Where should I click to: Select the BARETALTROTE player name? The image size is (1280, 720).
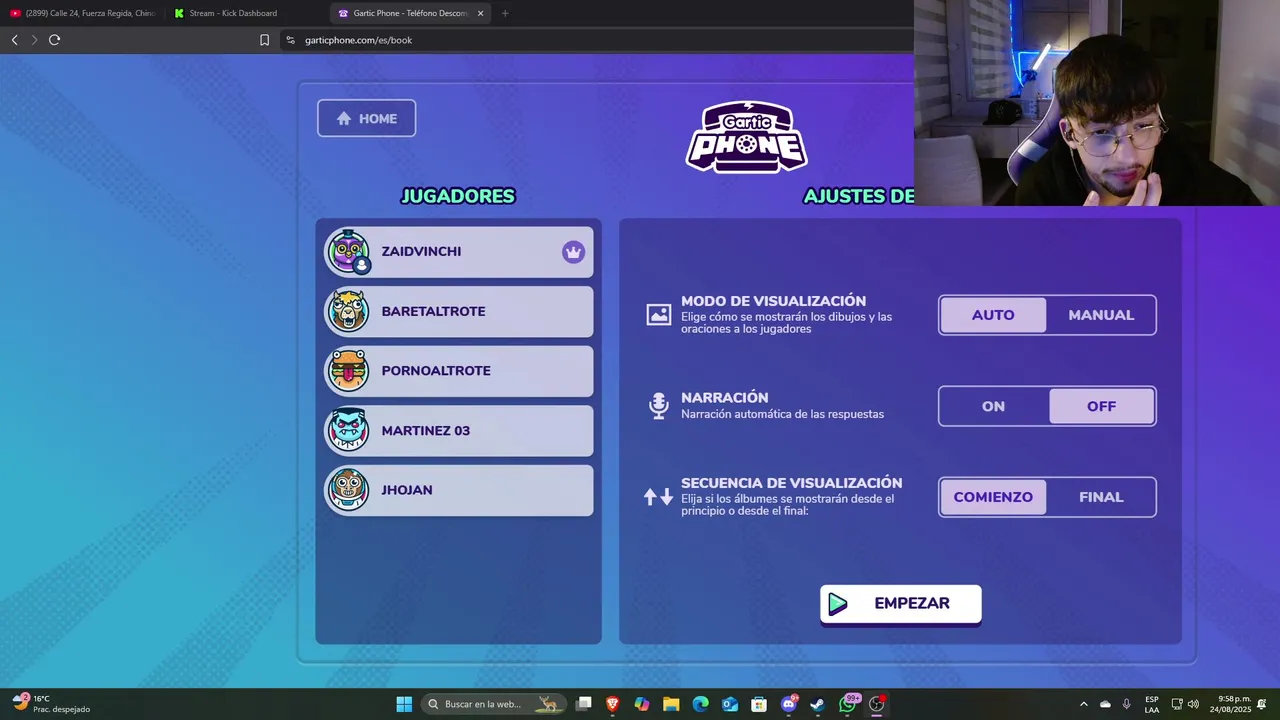coord(433,311)
